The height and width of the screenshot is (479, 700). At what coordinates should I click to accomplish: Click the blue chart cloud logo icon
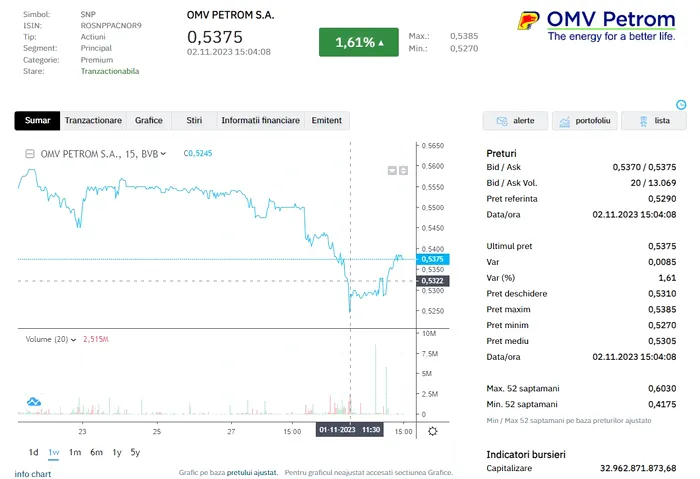[34, 402]
